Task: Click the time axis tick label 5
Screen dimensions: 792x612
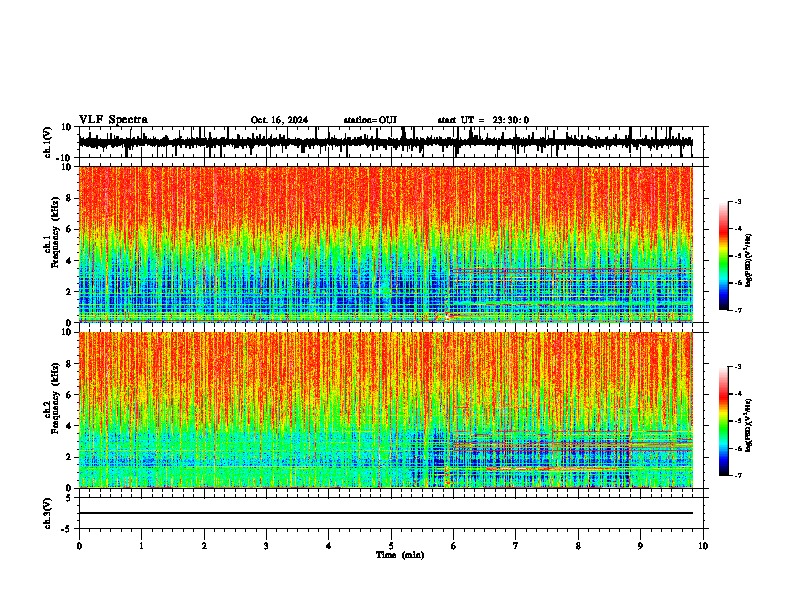Action: [391, 546]
